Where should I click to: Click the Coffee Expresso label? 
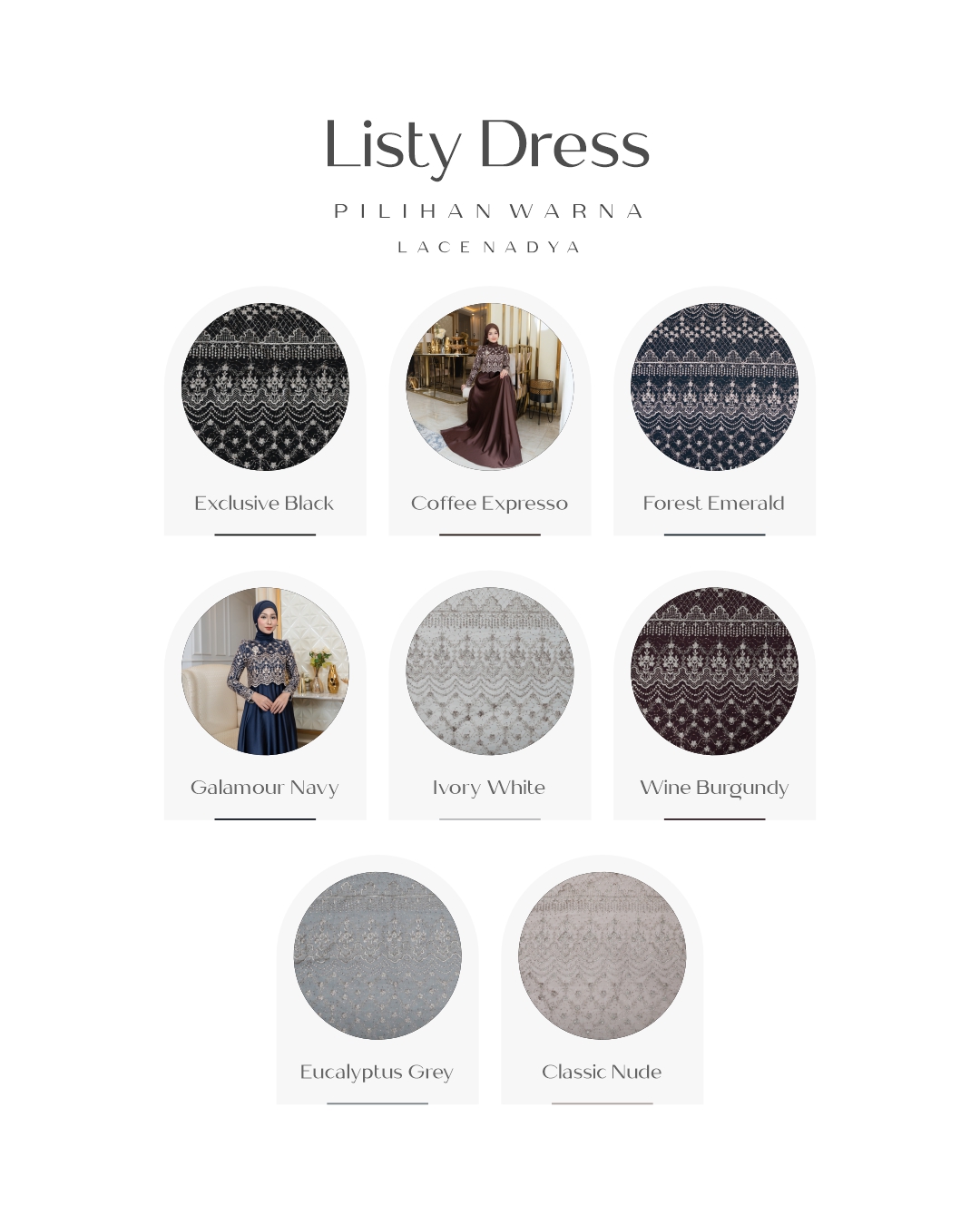point(489,504)
